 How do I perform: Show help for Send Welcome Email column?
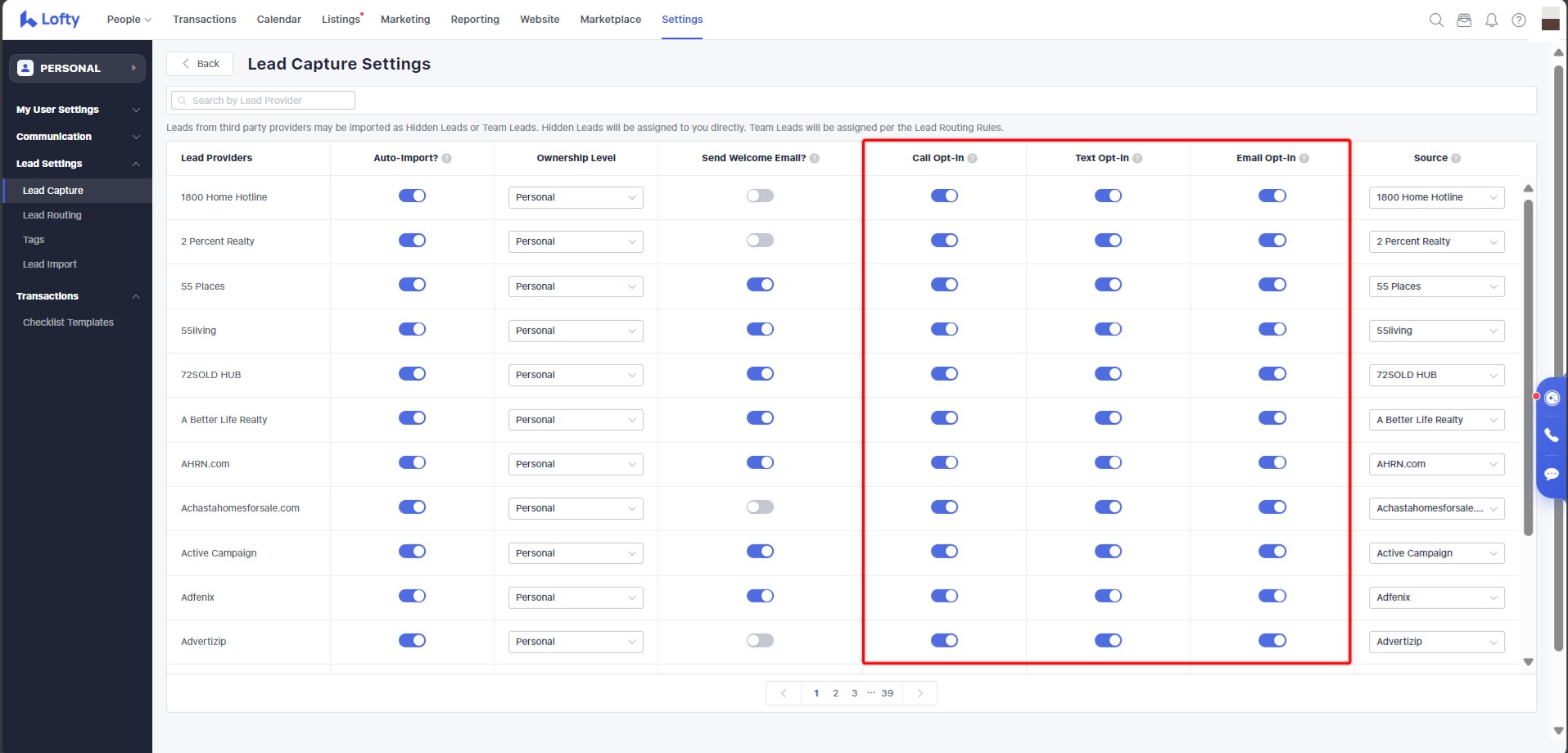tap(815, 158)
